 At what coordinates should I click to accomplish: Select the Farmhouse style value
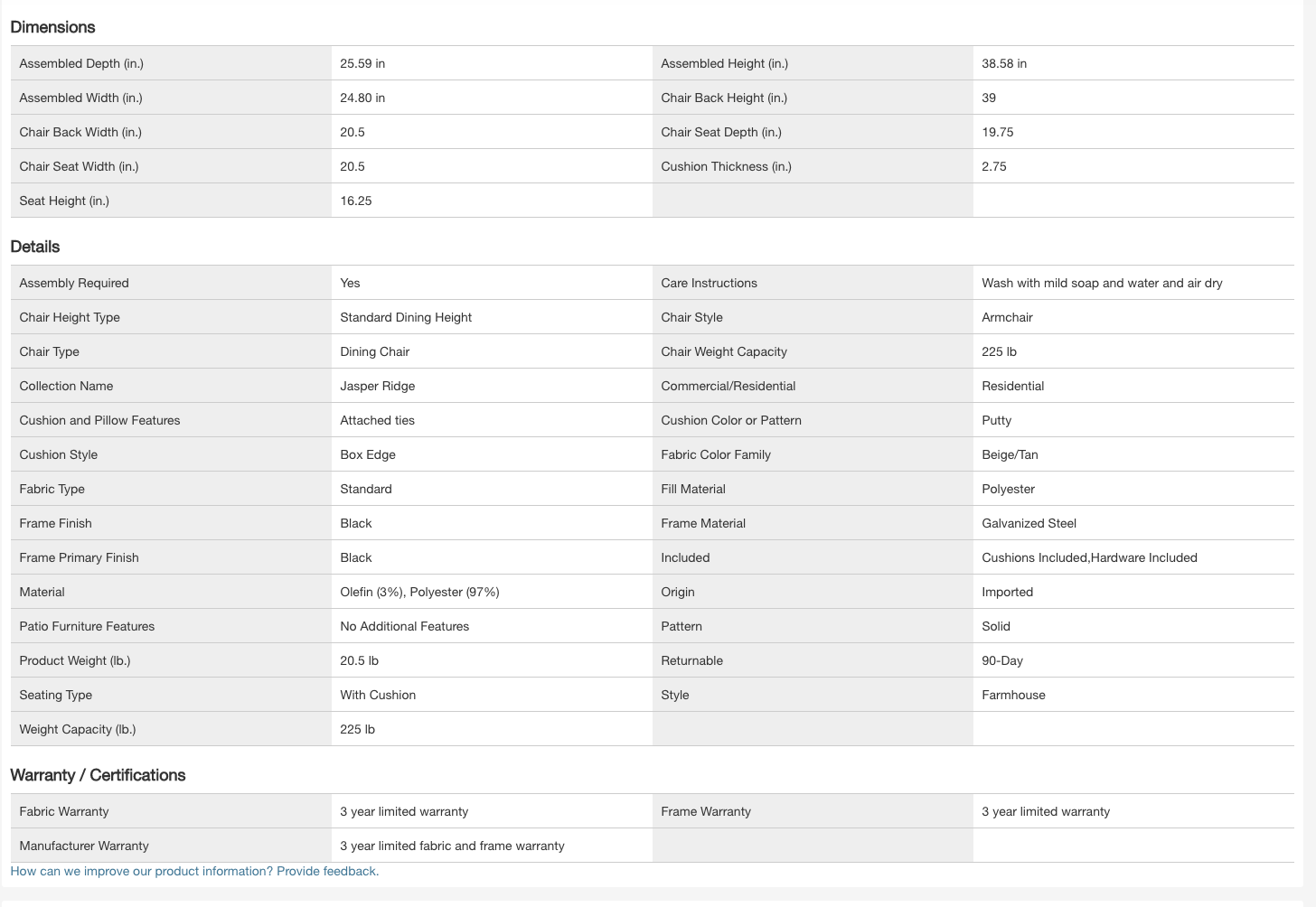(x=1013, y=695)
